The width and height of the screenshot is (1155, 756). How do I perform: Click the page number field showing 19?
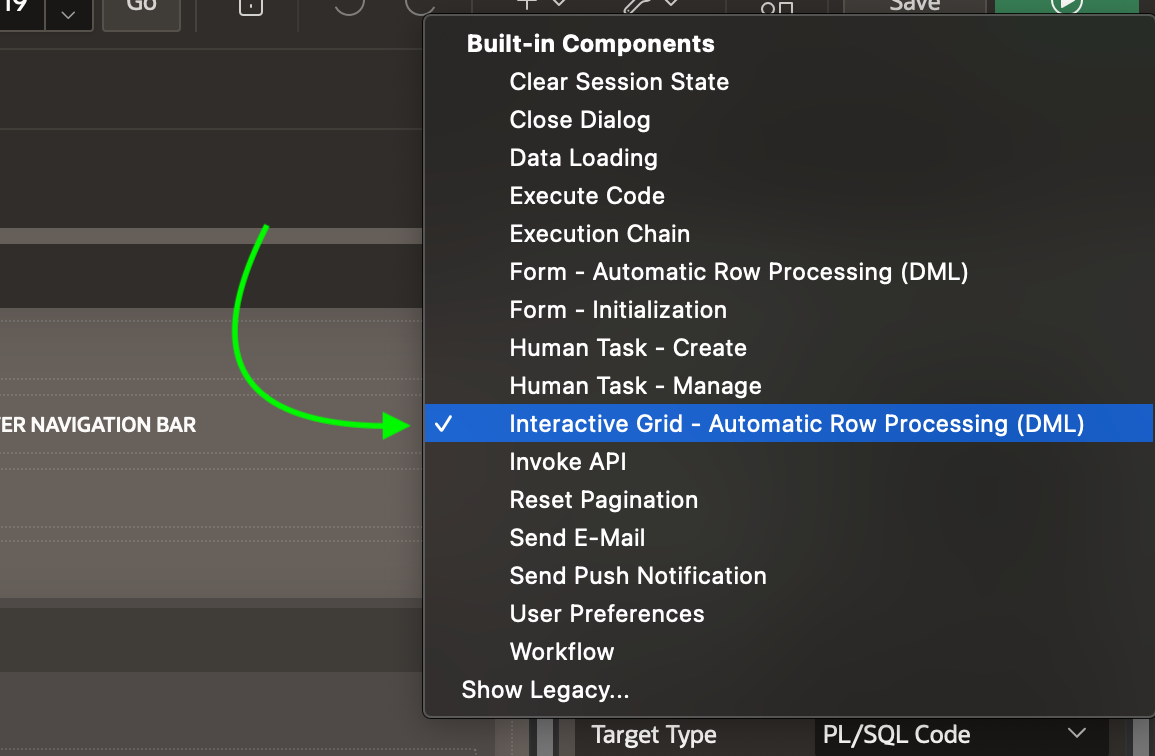21,13
